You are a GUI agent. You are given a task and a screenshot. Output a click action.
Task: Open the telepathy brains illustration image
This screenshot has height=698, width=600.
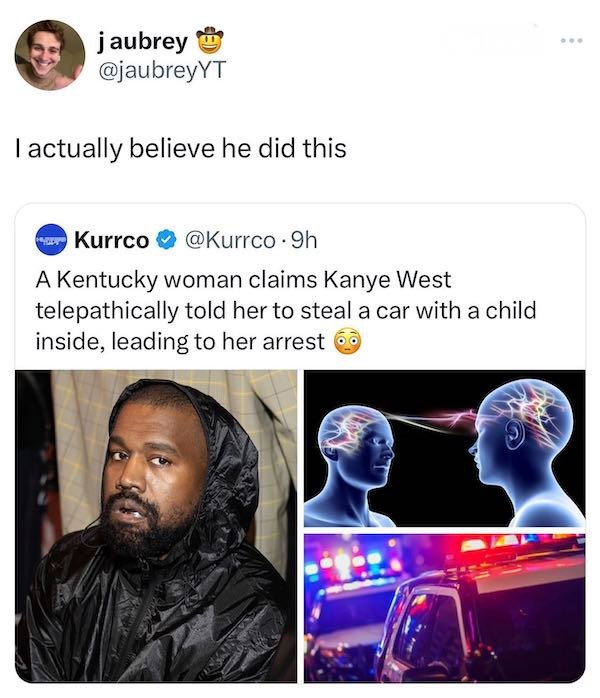(444, 448)
